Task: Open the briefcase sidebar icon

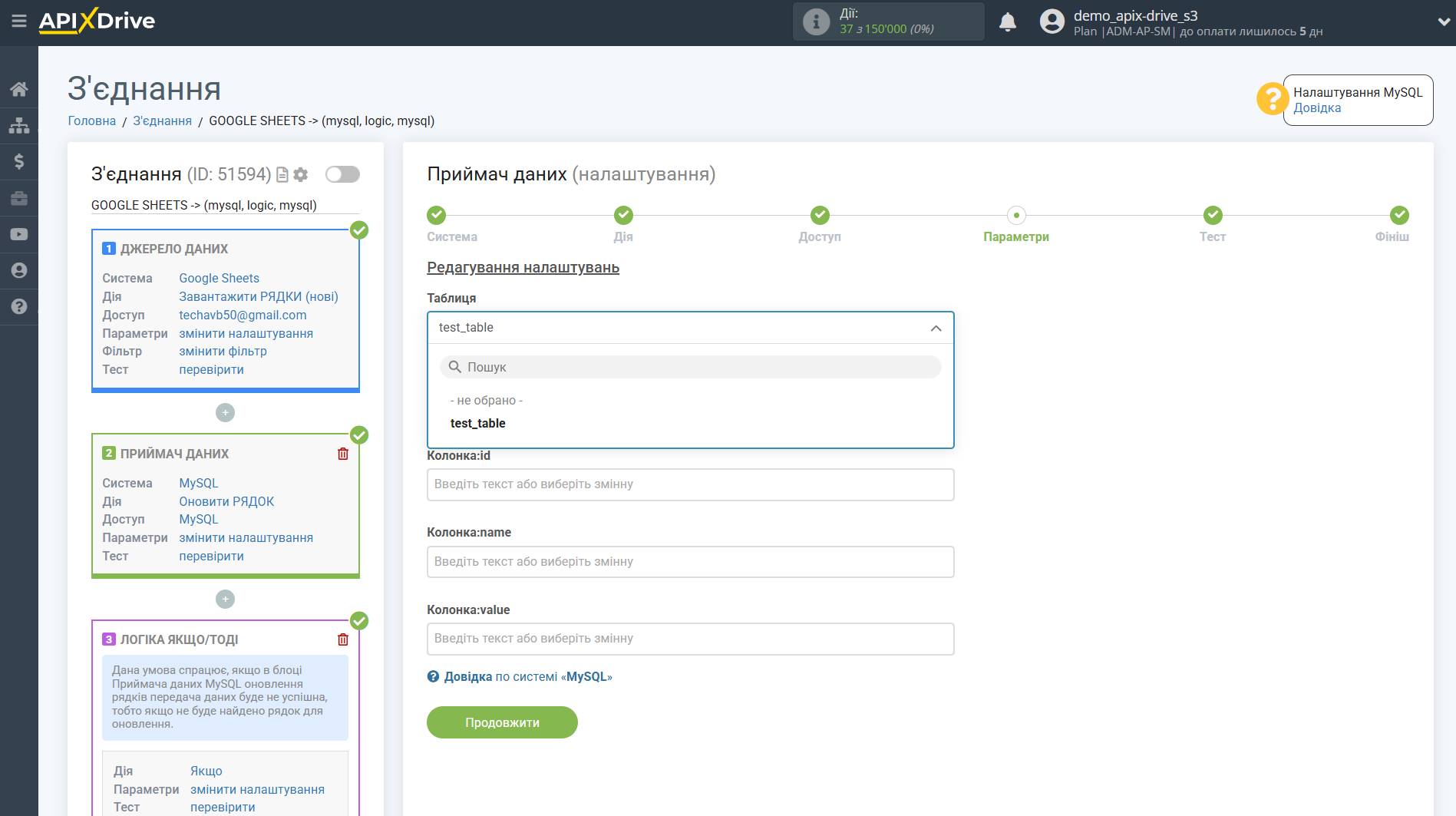Action: 19,198
